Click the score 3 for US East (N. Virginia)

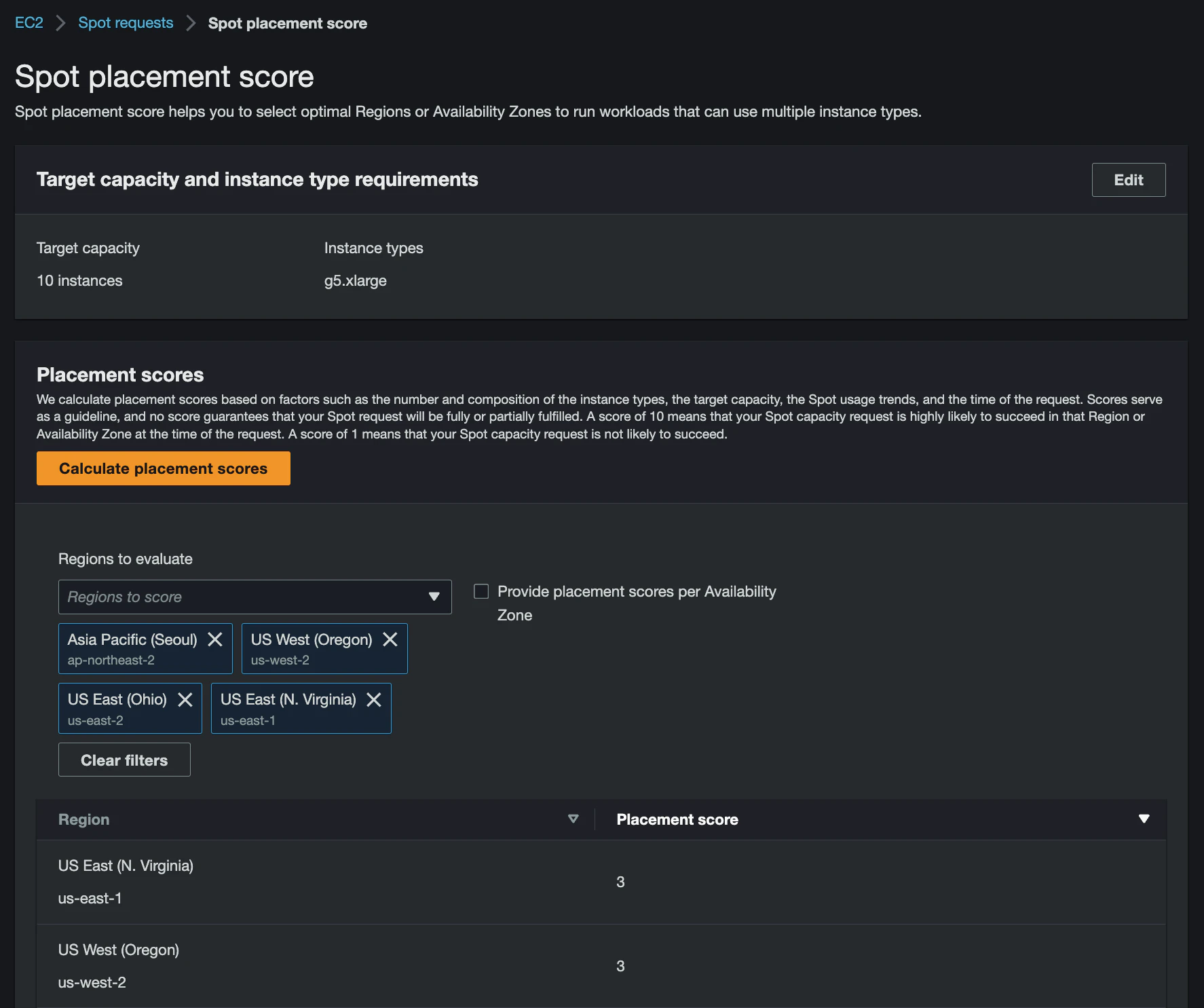coord(620,882)
